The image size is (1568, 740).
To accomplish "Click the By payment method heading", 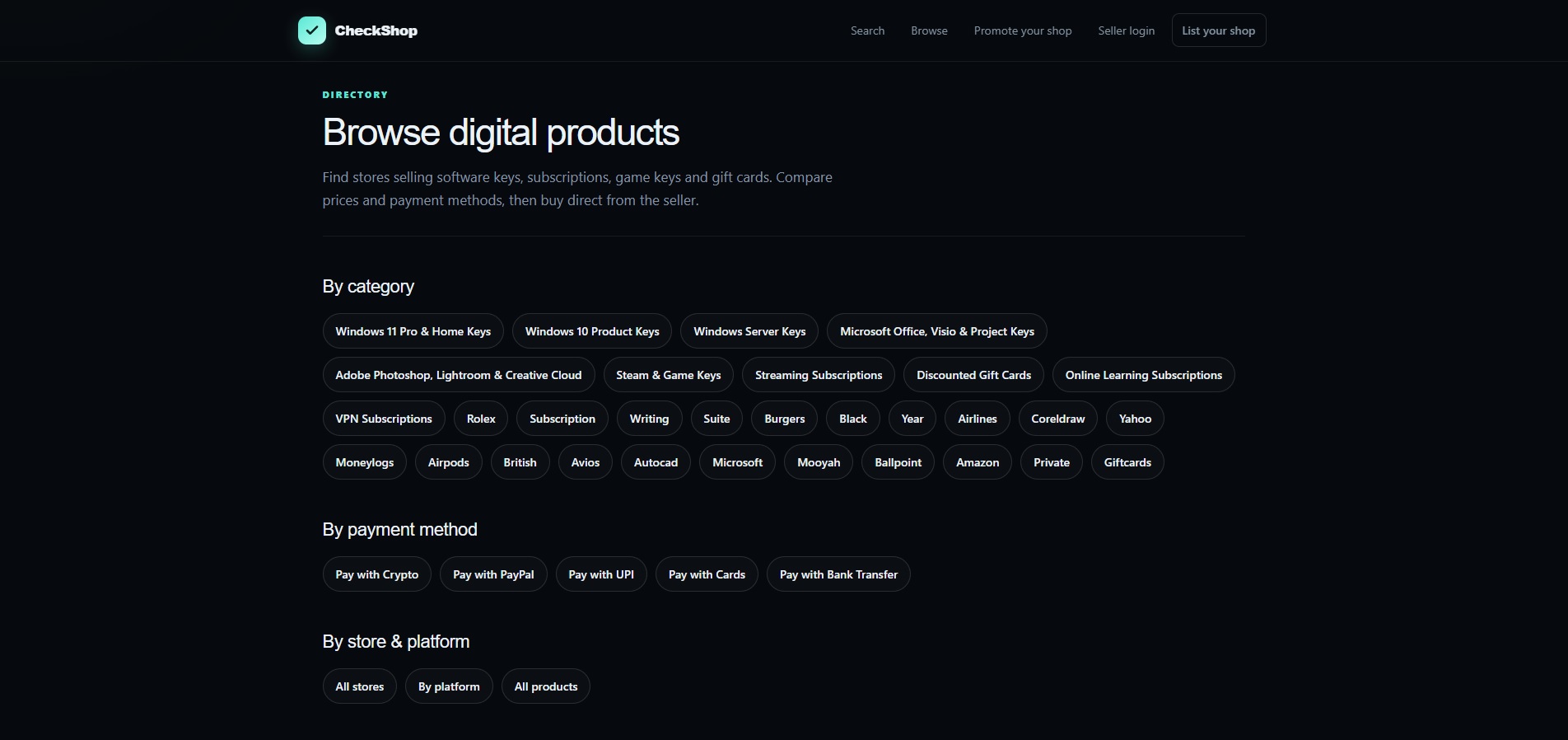I will (399, 530).
